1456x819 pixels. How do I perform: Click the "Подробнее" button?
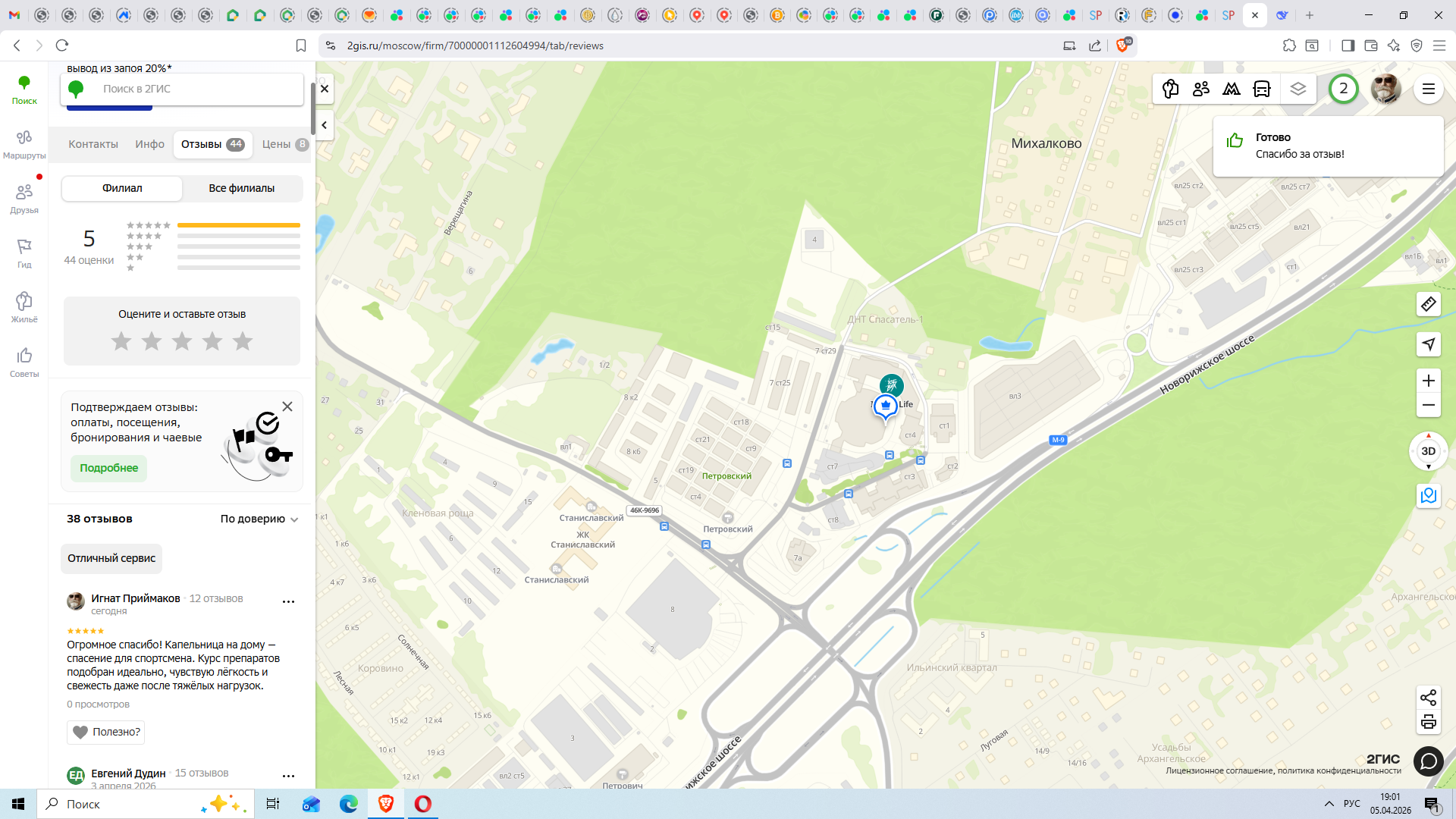tap(109, 468)
